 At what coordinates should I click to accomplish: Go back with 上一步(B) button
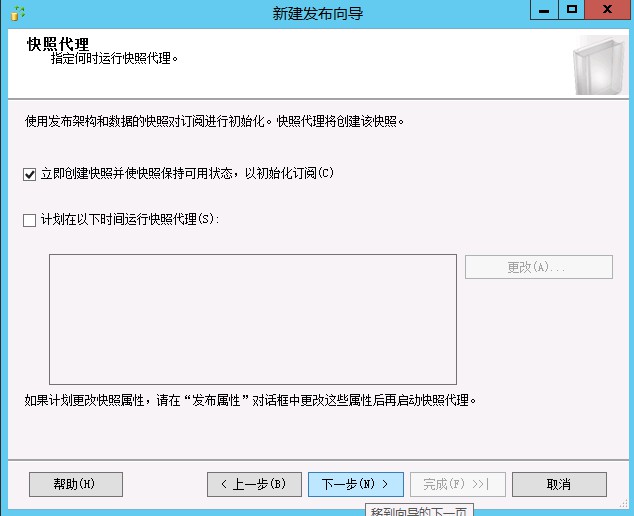(x=253, y=484)
